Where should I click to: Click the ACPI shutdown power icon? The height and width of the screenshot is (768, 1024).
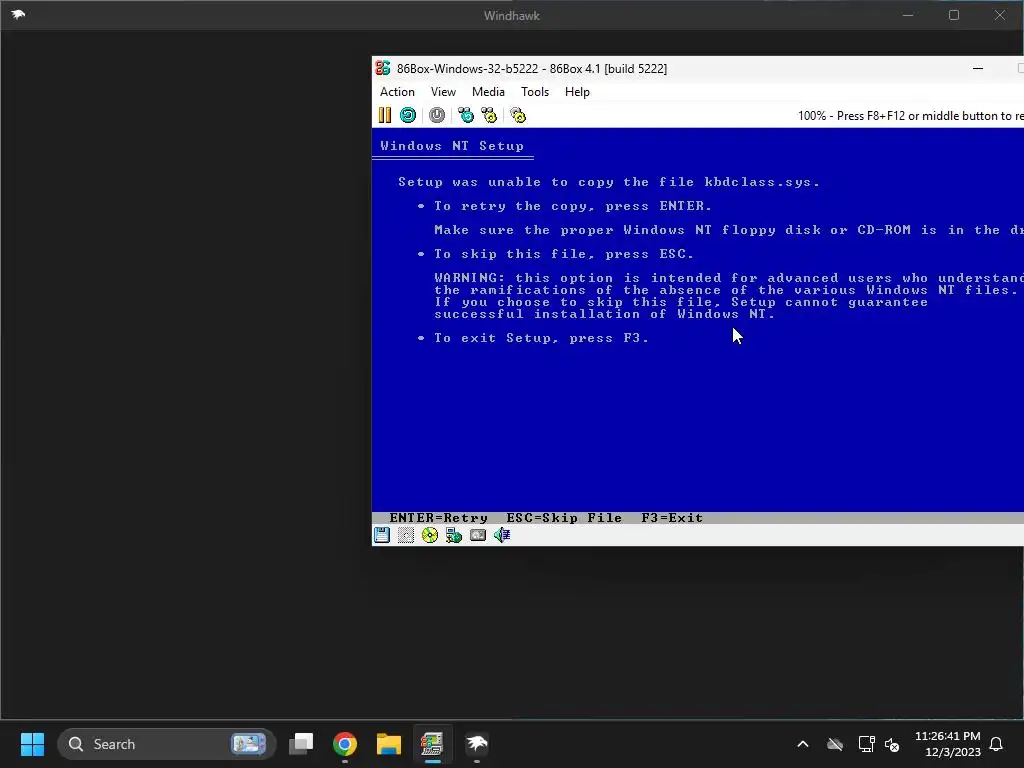click(x=437, y=116)
